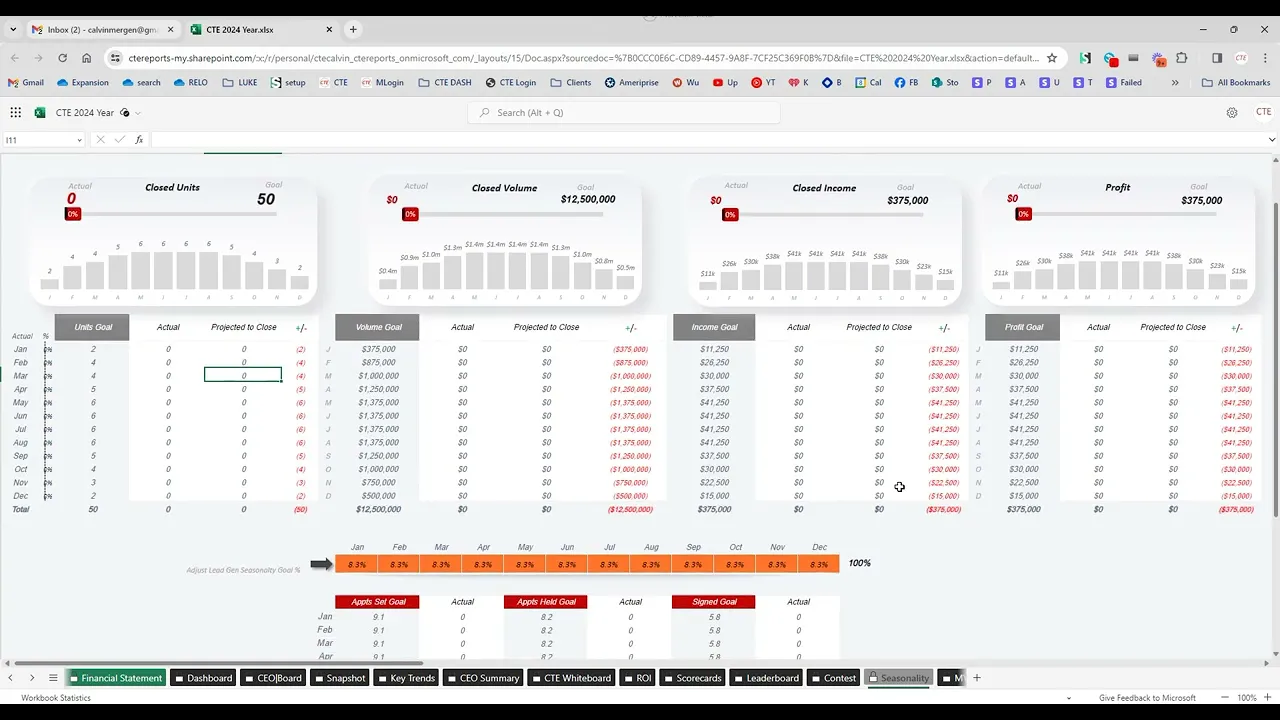This screenshot has width=1280, height=720.
Task: Open Workbook Statistics in status bar
Action: coord(56,698)
